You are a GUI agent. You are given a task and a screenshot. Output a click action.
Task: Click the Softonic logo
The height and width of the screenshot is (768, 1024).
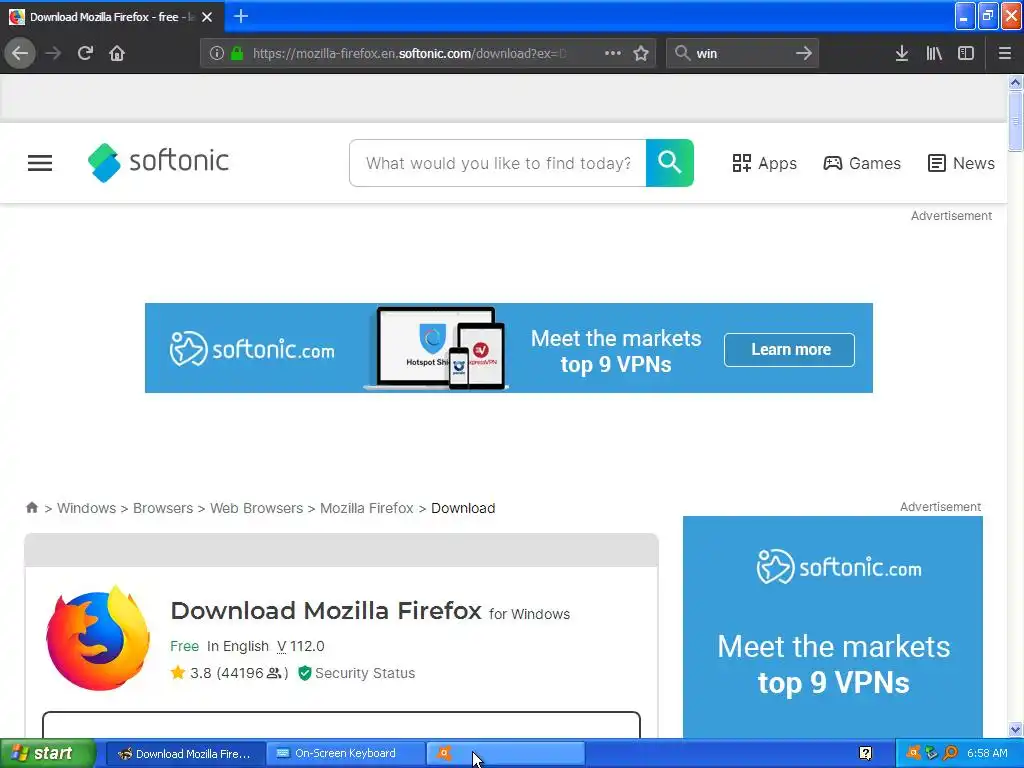point(159,162)
